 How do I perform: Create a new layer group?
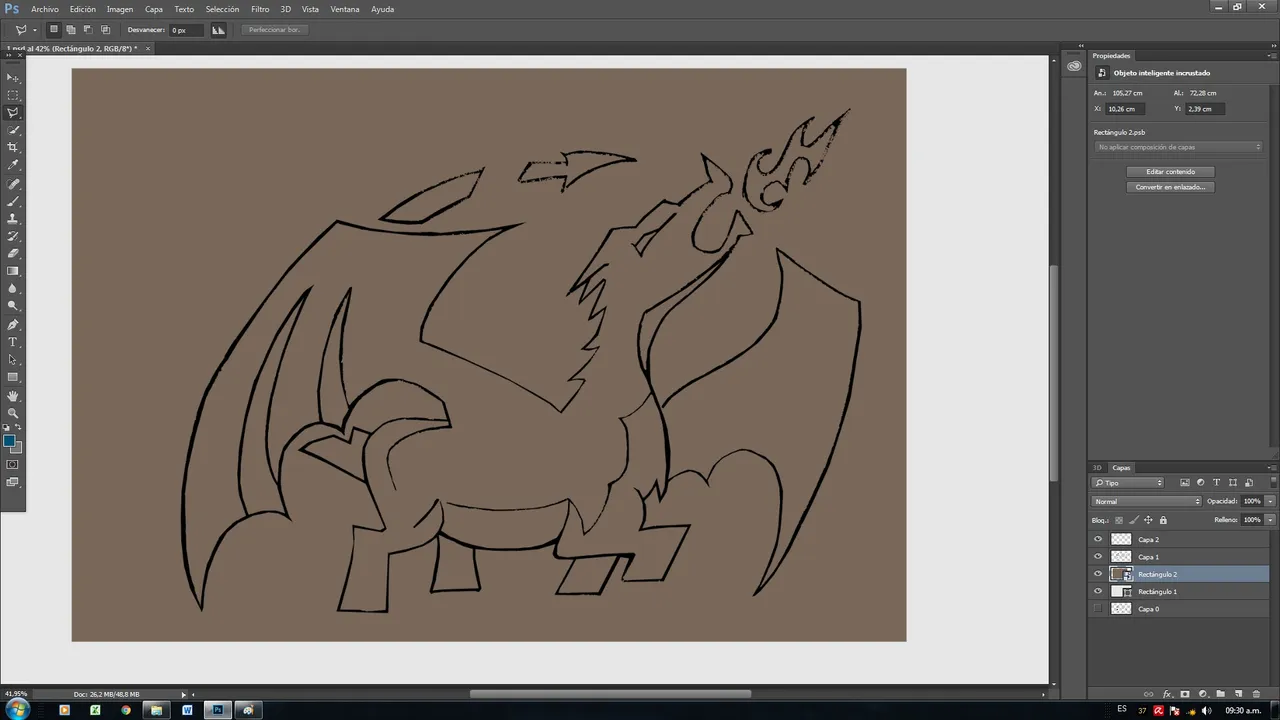1220,694
